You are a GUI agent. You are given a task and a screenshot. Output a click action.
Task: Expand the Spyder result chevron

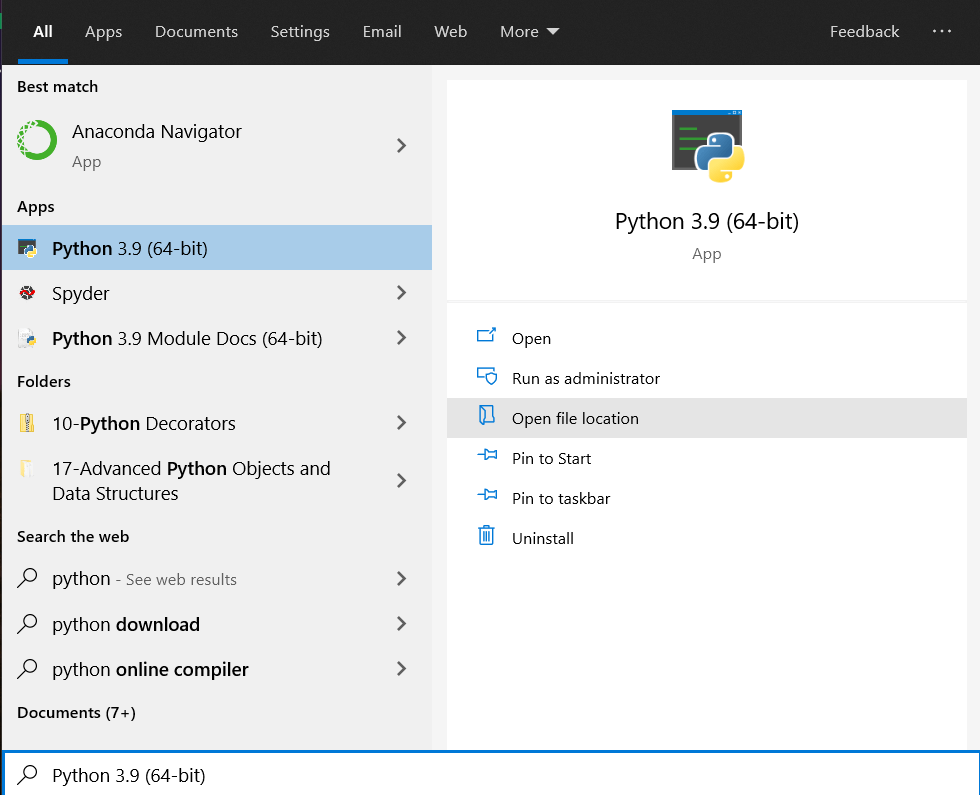401,293
